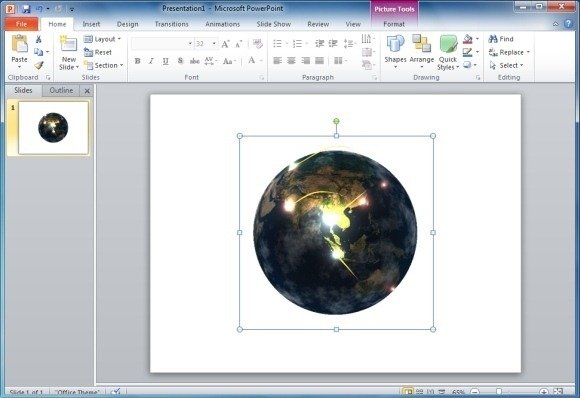This screenshot has width=580, height=398.
Task: Click the Arrange icon
Action: pos(422,52)
